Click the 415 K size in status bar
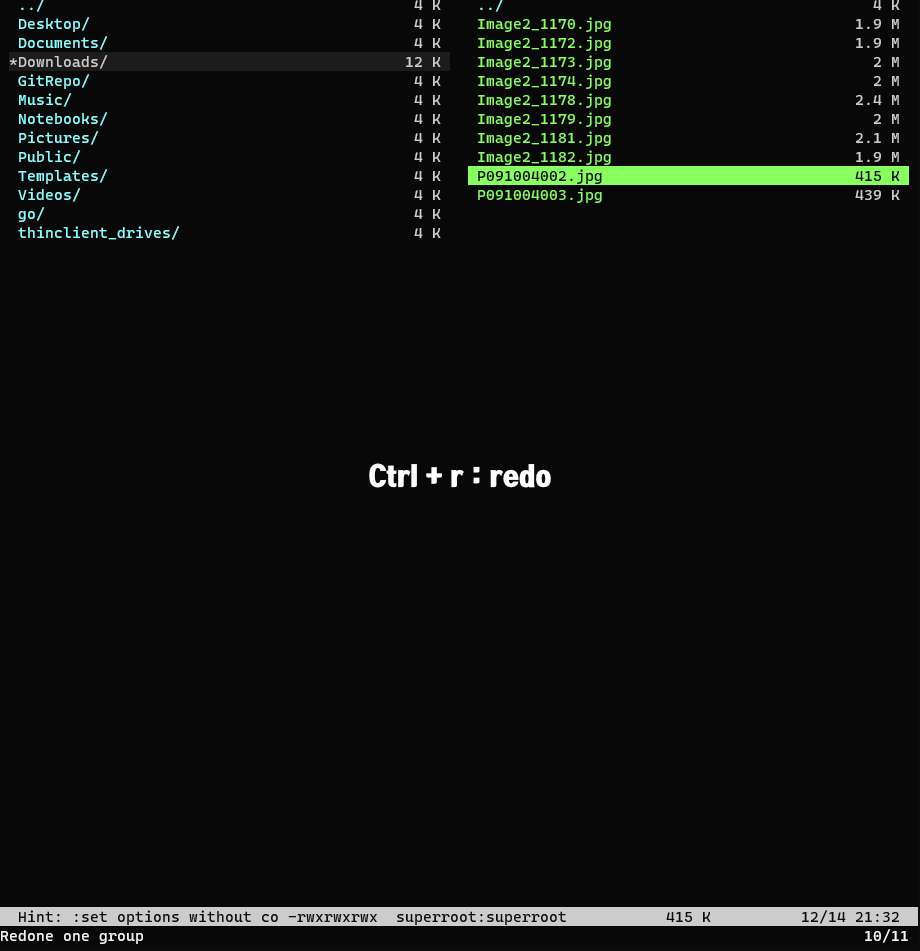This screenshot has height=951, width=920. pyautogui.click(x=688, y=916)
